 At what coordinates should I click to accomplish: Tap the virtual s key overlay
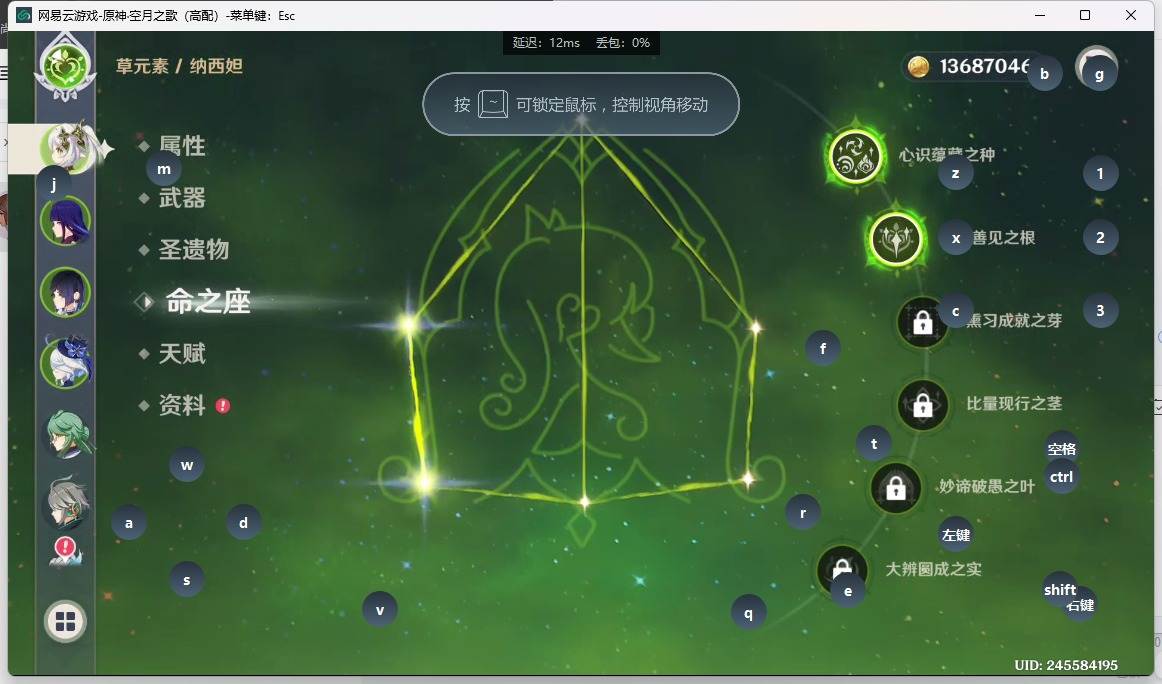[187, 580]
